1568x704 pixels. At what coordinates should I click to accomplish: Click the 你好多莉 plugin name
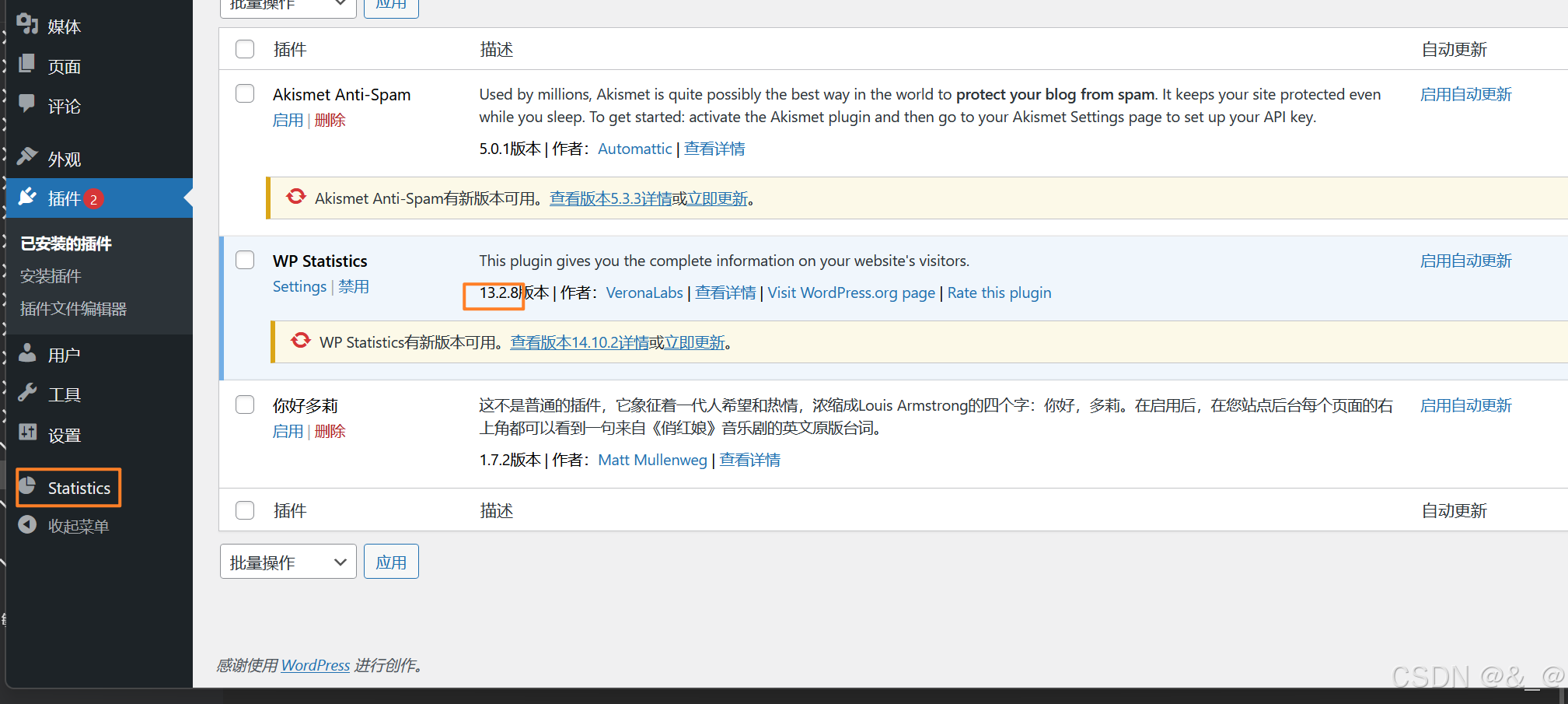(x=305, y=405)
